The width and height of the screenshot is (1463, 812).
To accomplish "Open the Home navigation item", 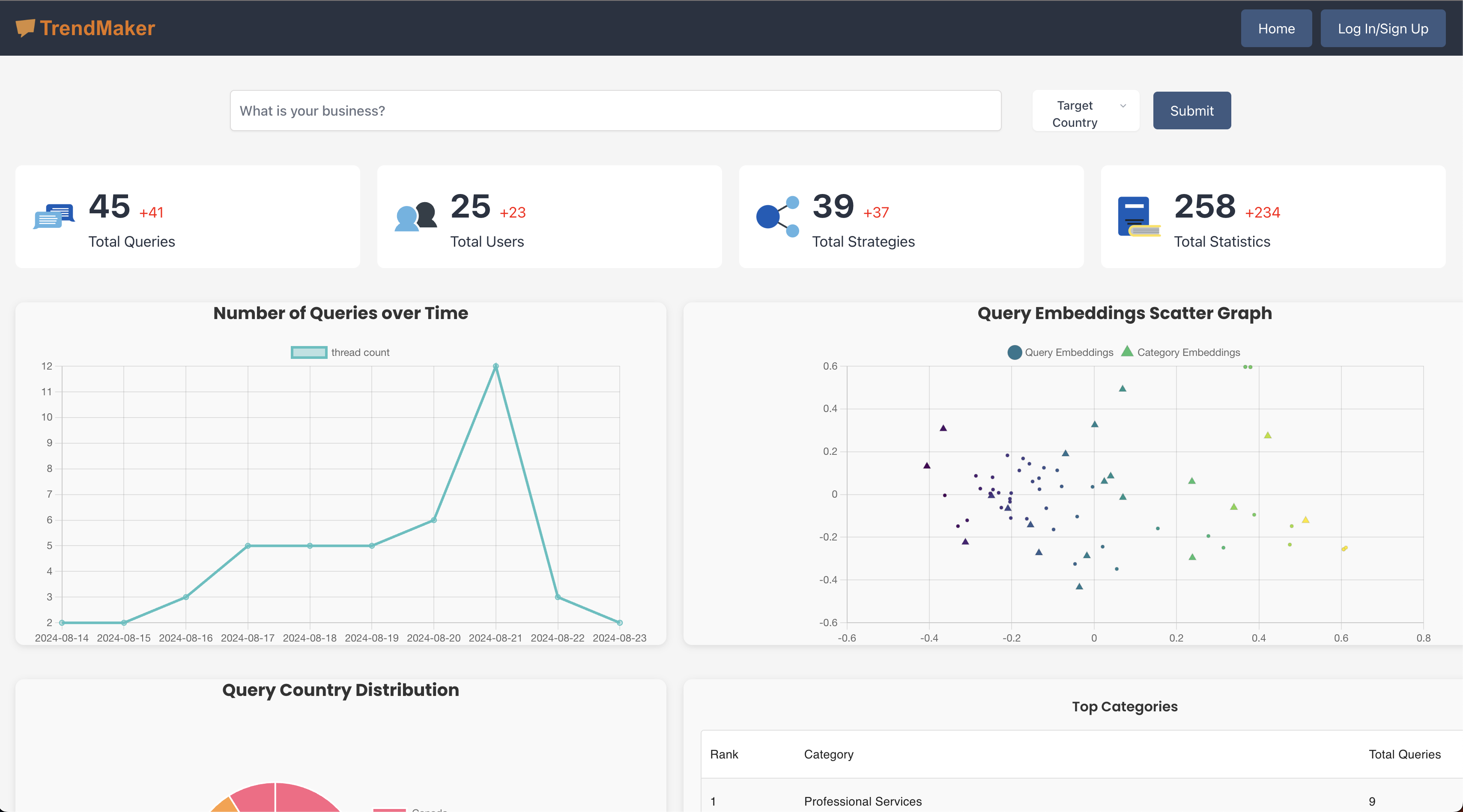I will tap(1276, 28).
